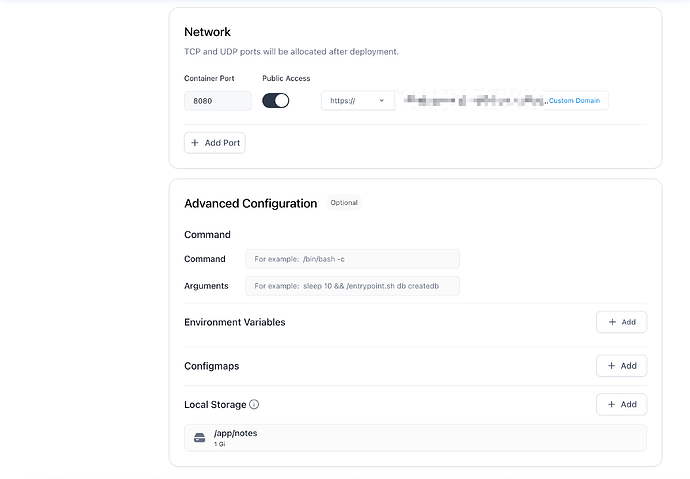Click the plus icon for Local Storage
Image resolution: width=690 pixels, height=479 pixels.
(611, 404)
